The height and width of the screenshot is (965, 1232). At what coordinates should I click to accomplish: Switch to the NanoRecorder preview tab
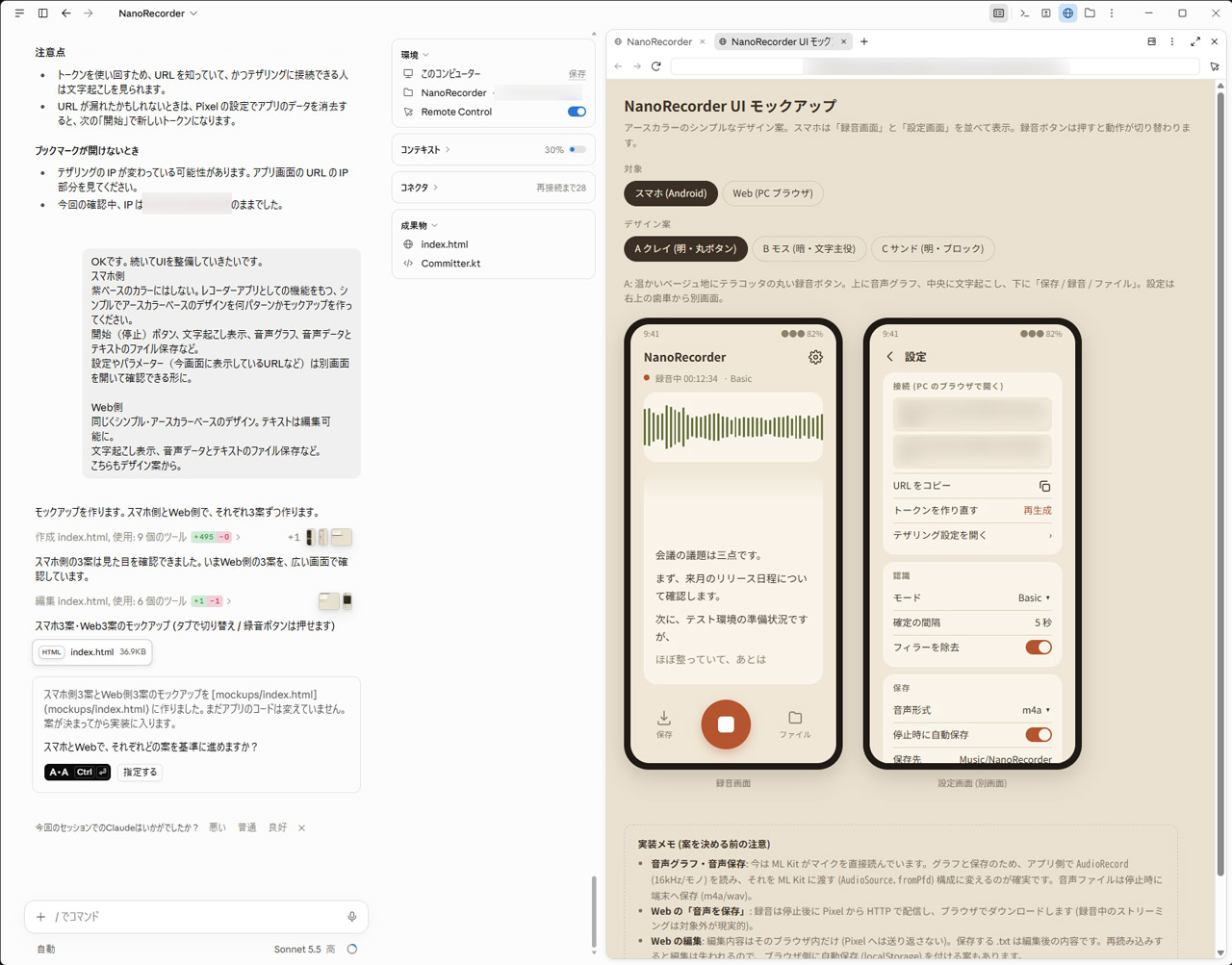660,41
